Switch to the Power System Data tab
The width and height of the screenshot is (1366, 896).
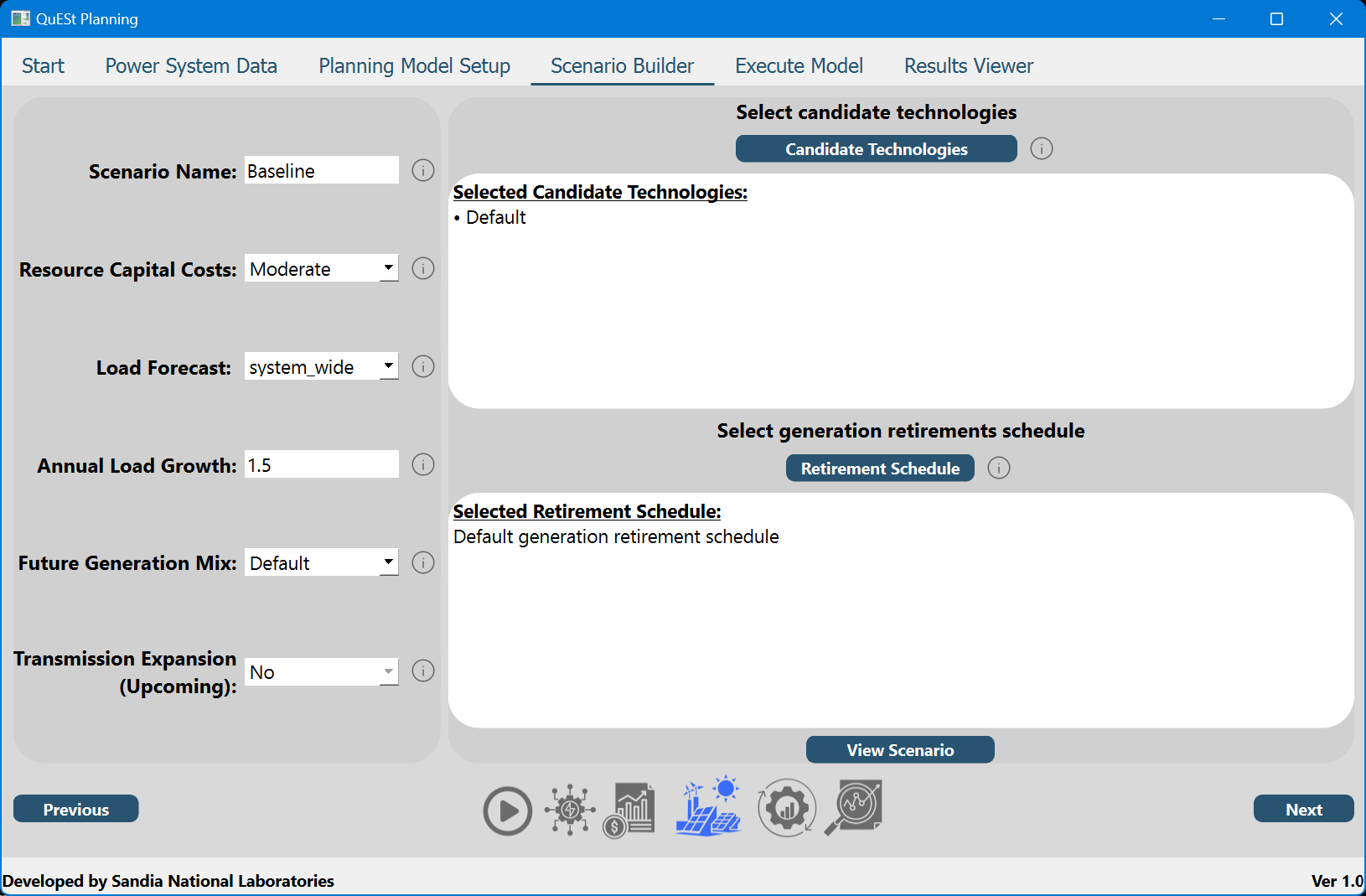(191, 66)
